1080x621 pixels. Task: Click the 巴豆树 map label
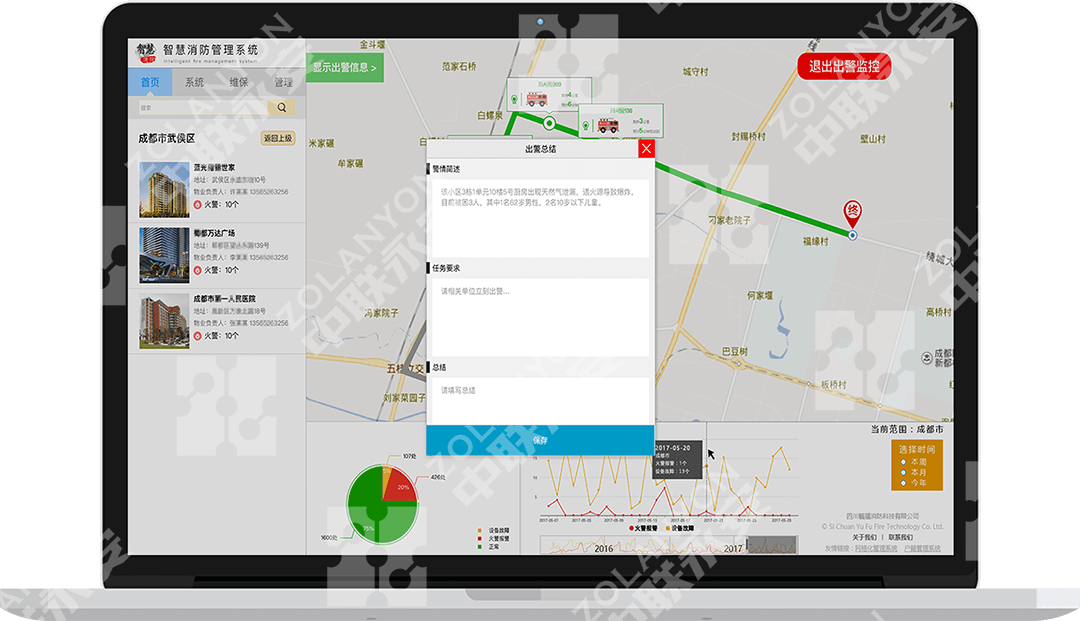coord(735,351)
